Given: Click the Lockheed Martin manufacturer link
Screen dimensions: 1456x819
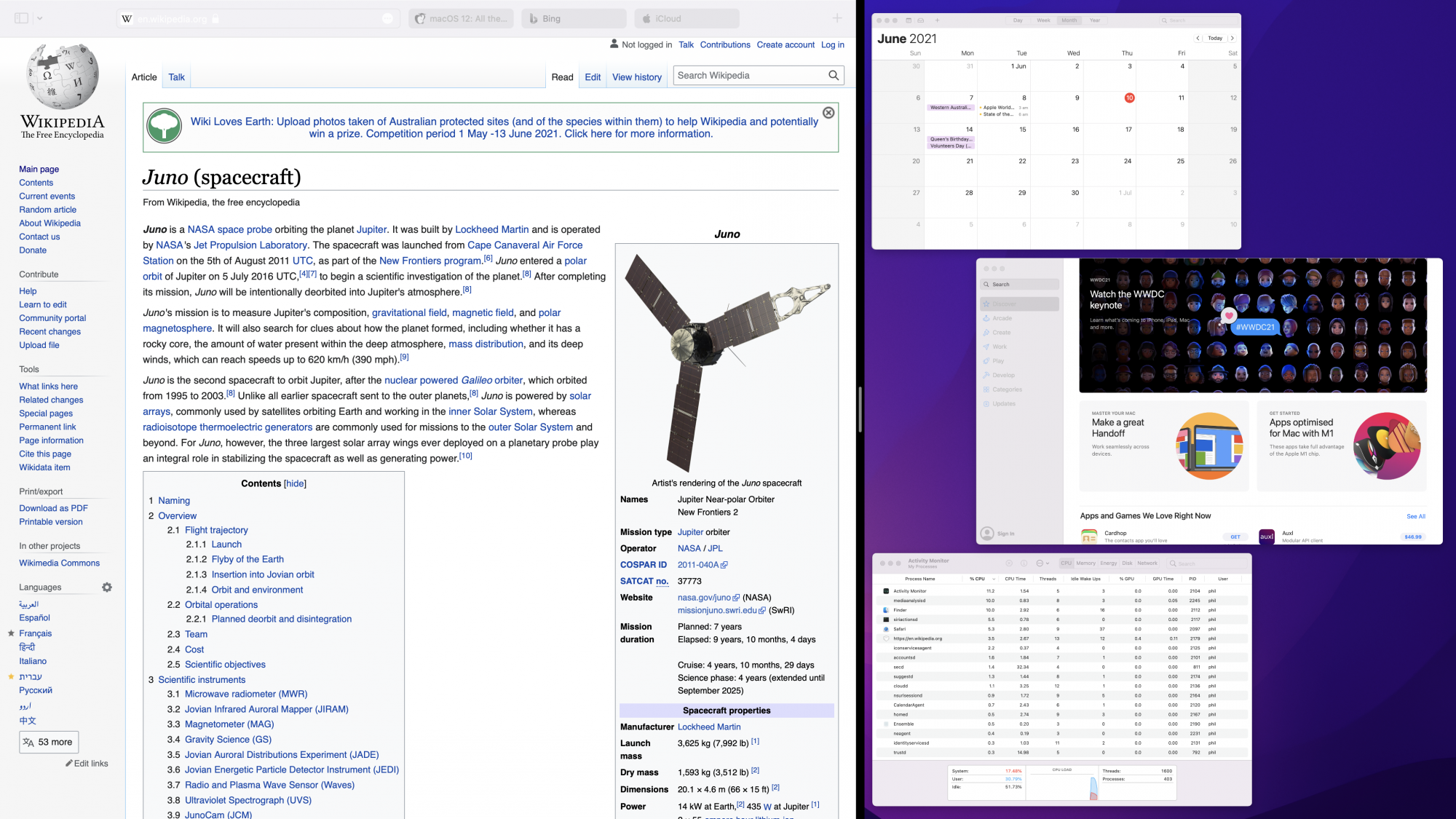Looking at the screenshot, I should click(x=708, y=727).
